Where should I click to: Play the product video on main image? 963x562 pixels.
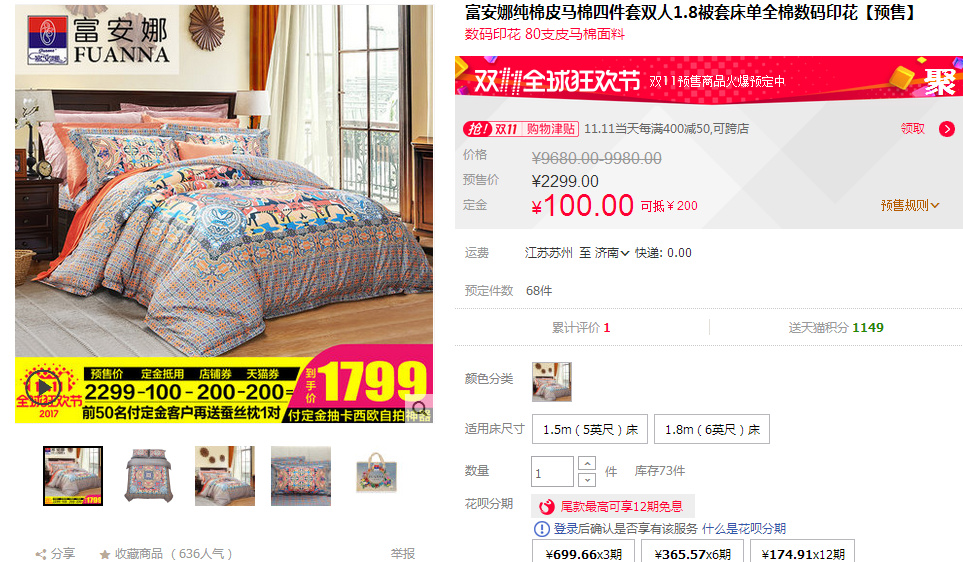click(x=43, y=387)
